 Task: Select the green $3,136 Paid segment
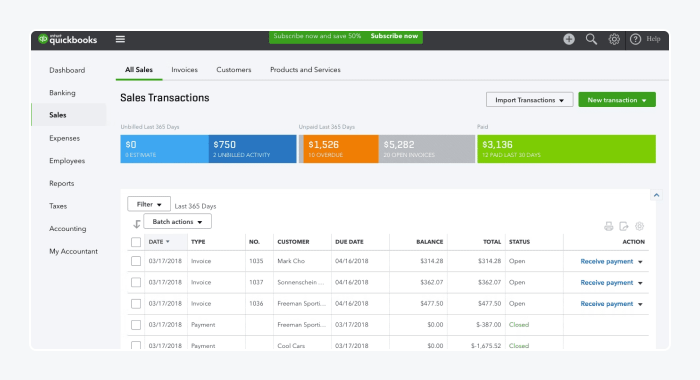click(567, 149)
